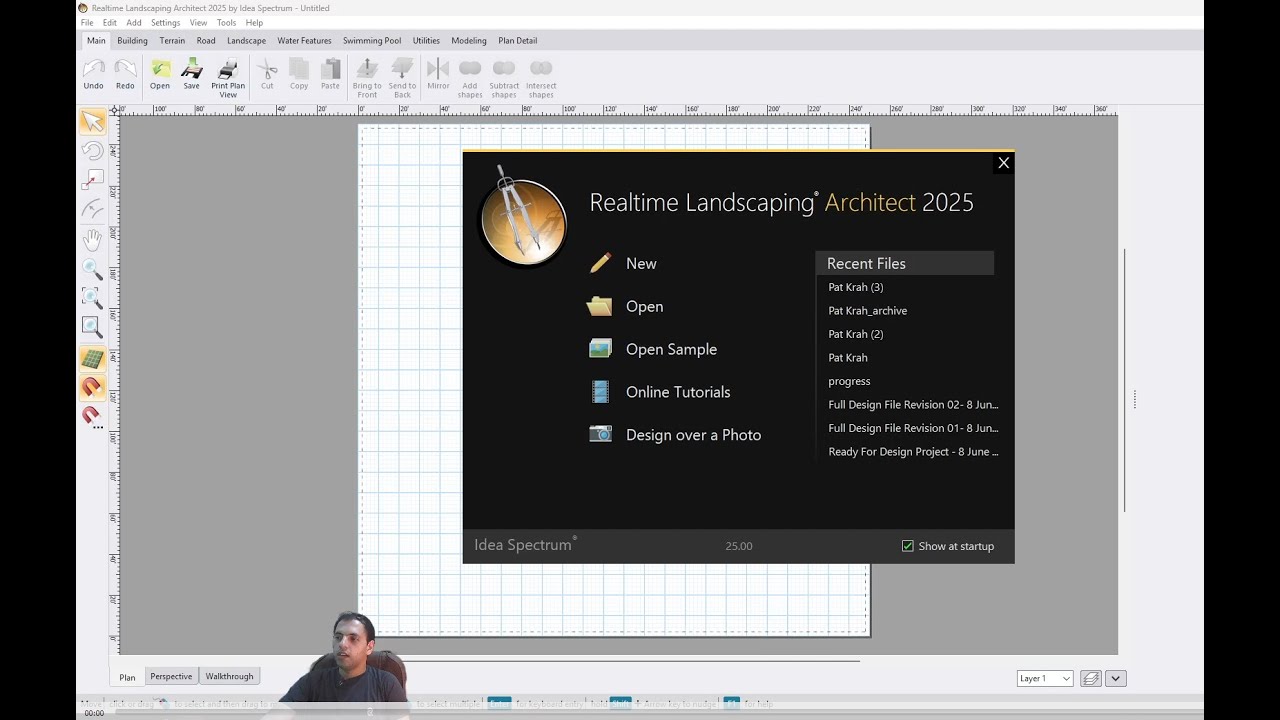
Task: Open recent file named progress
Action: point(849,381)
